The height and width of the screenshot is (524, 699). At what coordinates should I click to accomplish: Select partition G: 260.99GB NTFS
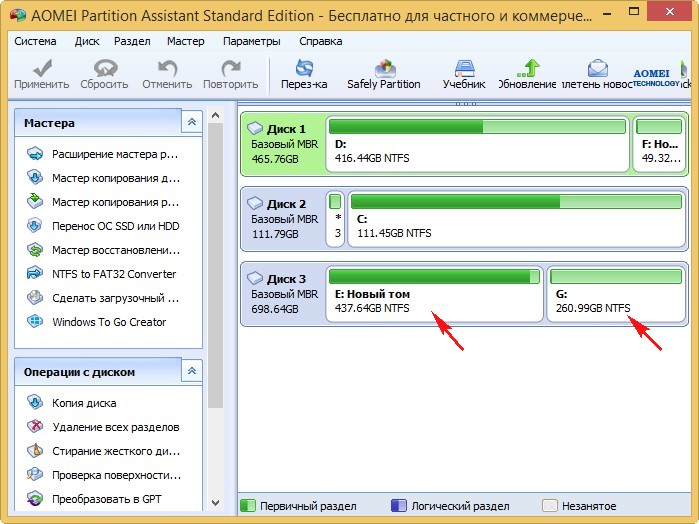coord(616,294)
